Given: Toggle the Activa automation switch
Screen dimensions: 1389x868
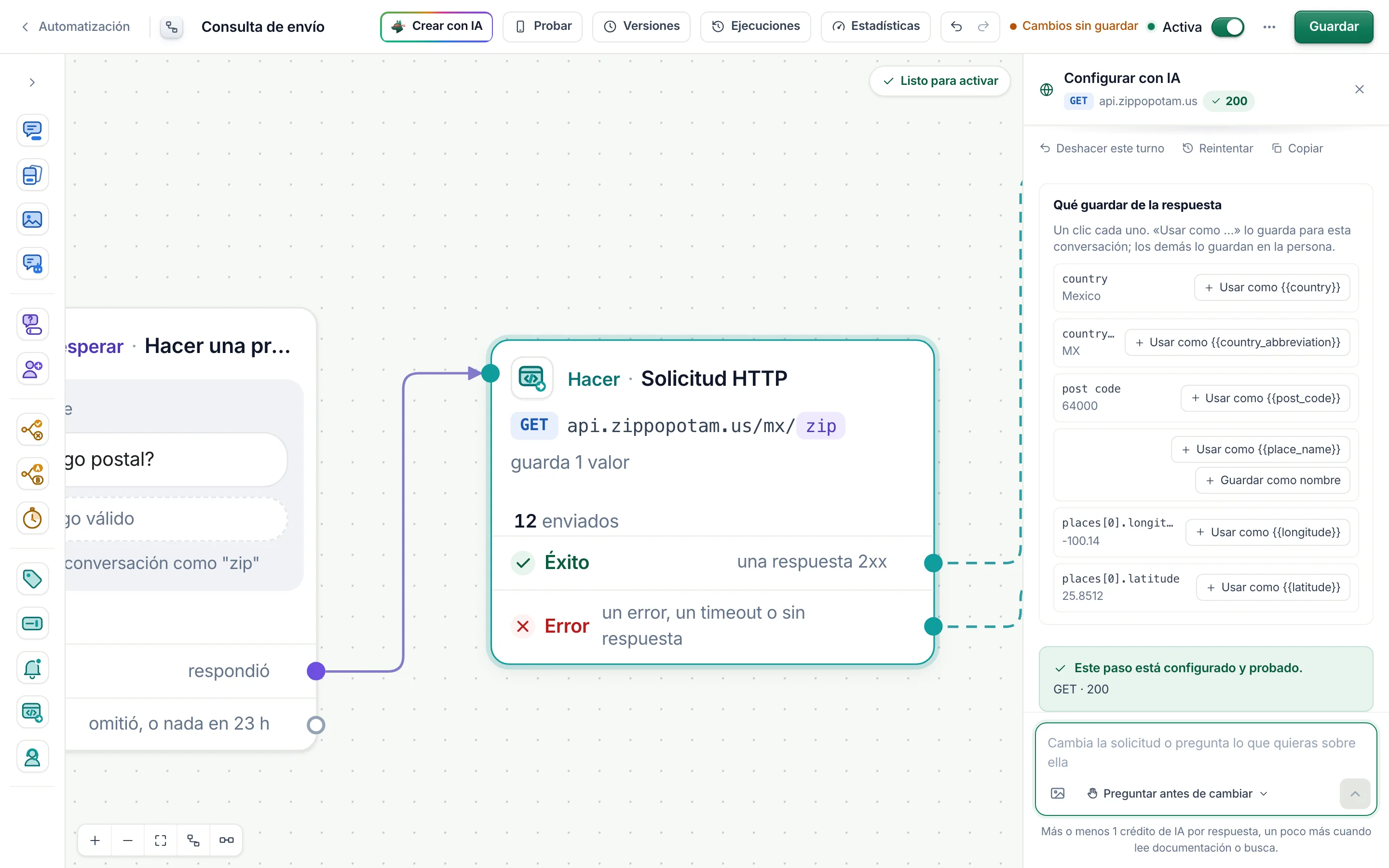Looking at the screenshot, I should pos(1227,27).
